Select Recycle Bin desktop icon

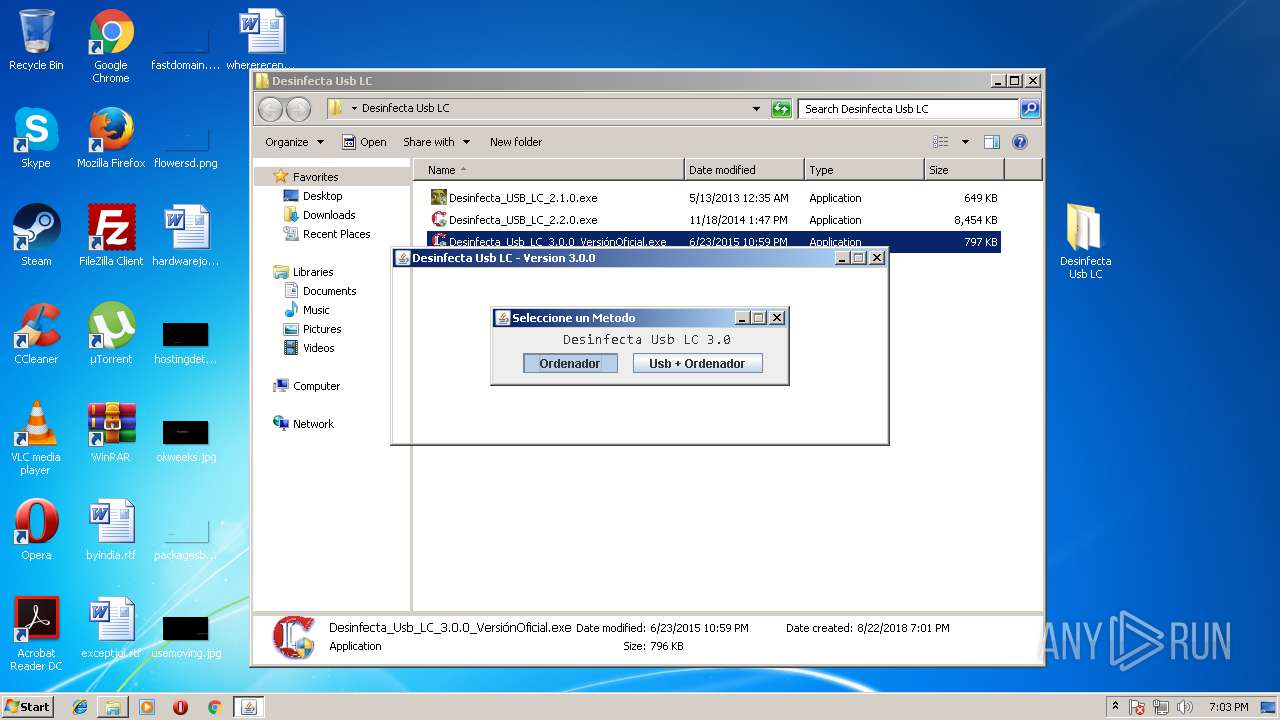tap(36, 40)
